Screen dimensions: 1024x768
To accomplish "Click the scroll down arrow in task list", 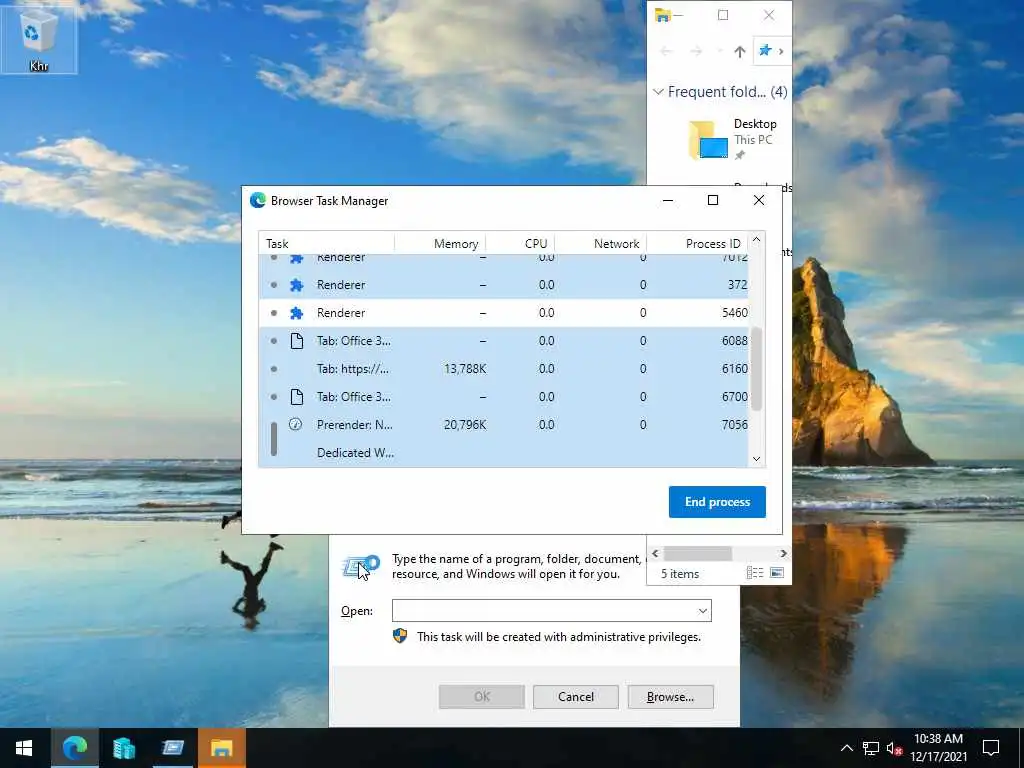I will tap(756, 459).
